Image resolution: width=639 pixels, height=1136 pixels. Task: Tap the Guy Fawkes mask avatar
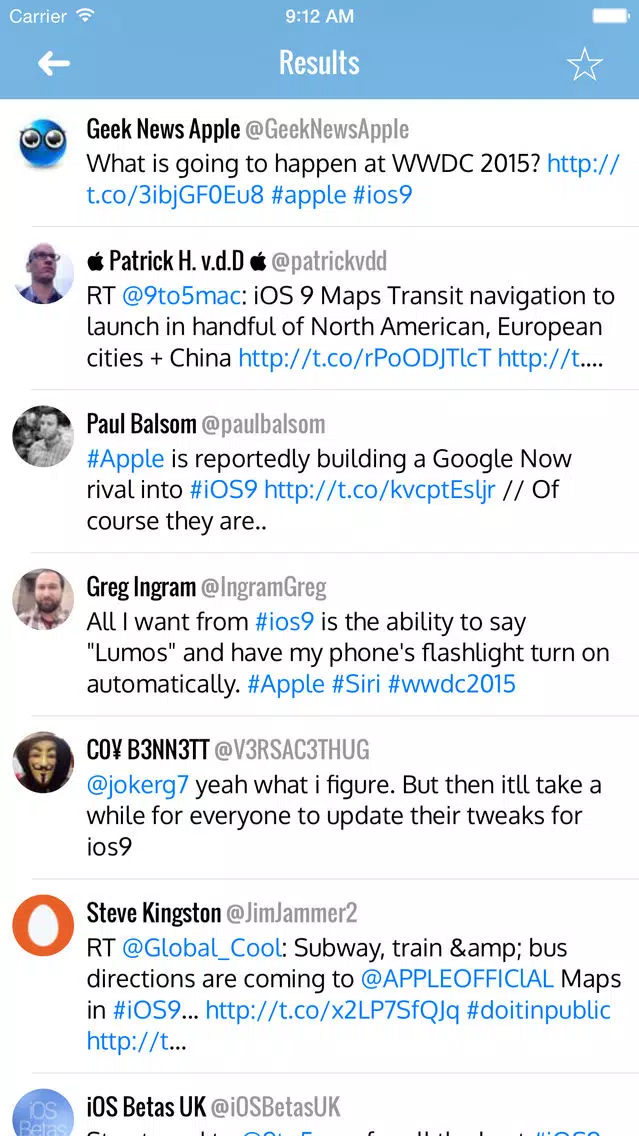(x=43, y=762)
